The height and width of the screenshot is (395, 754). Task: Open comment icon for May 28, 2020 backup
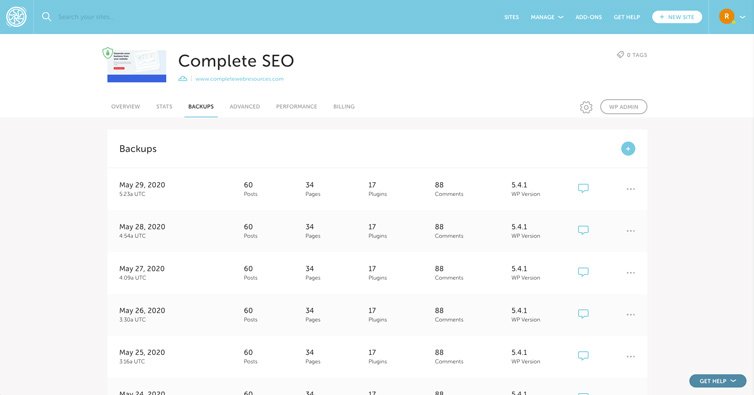pyautogui.click(x=583, y=230)
